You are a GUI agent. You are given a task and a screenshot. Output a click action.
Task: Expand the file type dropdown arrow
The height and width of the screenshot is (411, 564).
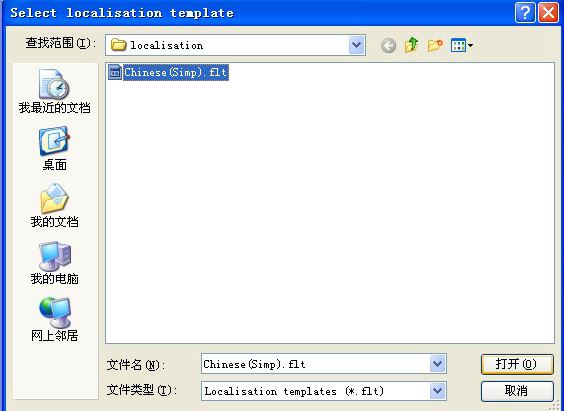(438, 391)
